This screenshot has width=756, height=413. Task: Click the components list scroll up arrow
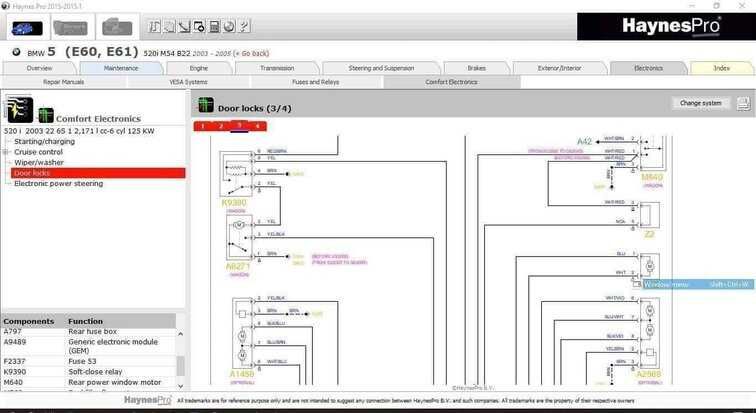(x=180, y=333)
